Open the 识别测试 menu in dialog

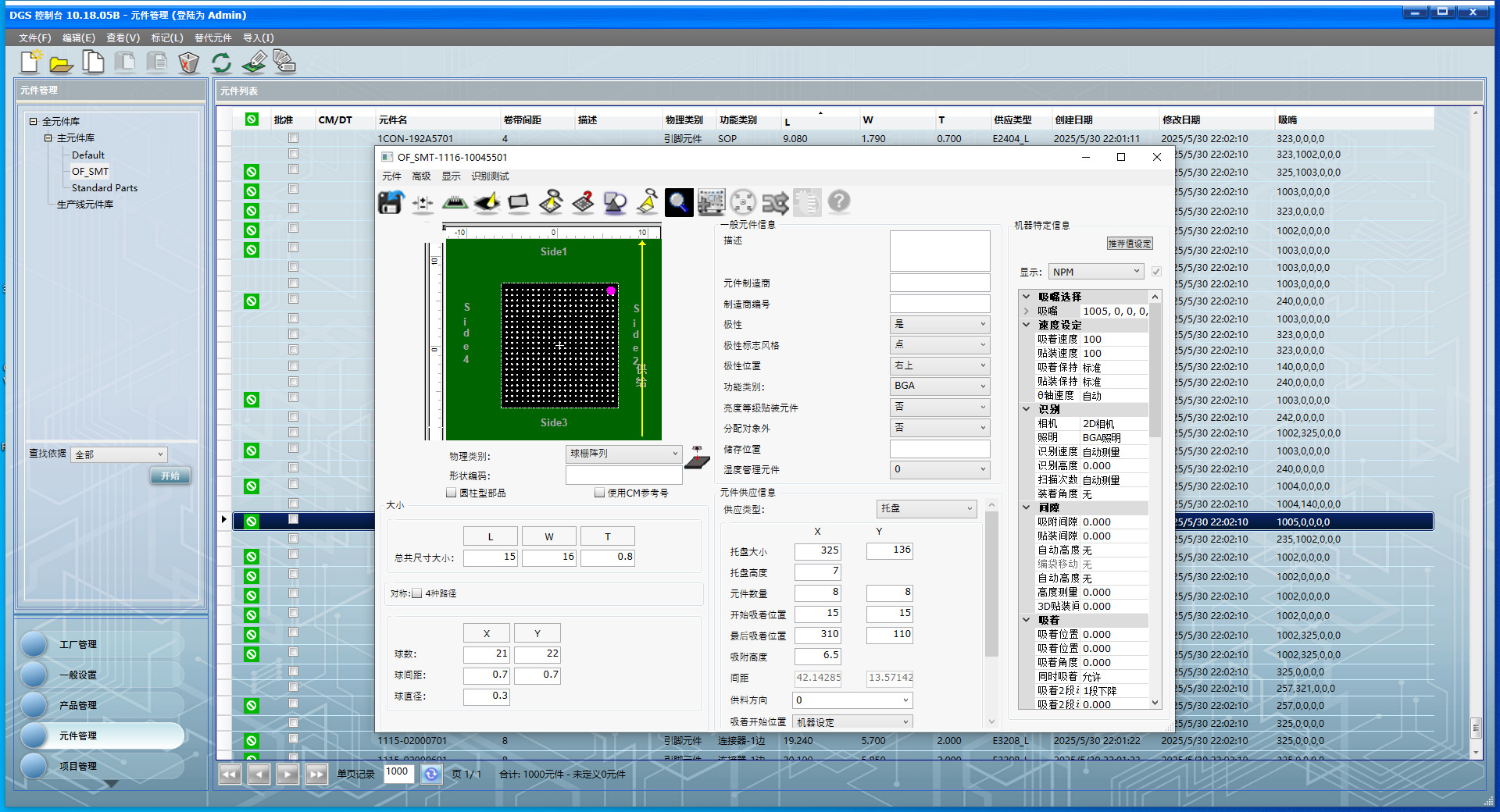490,176
